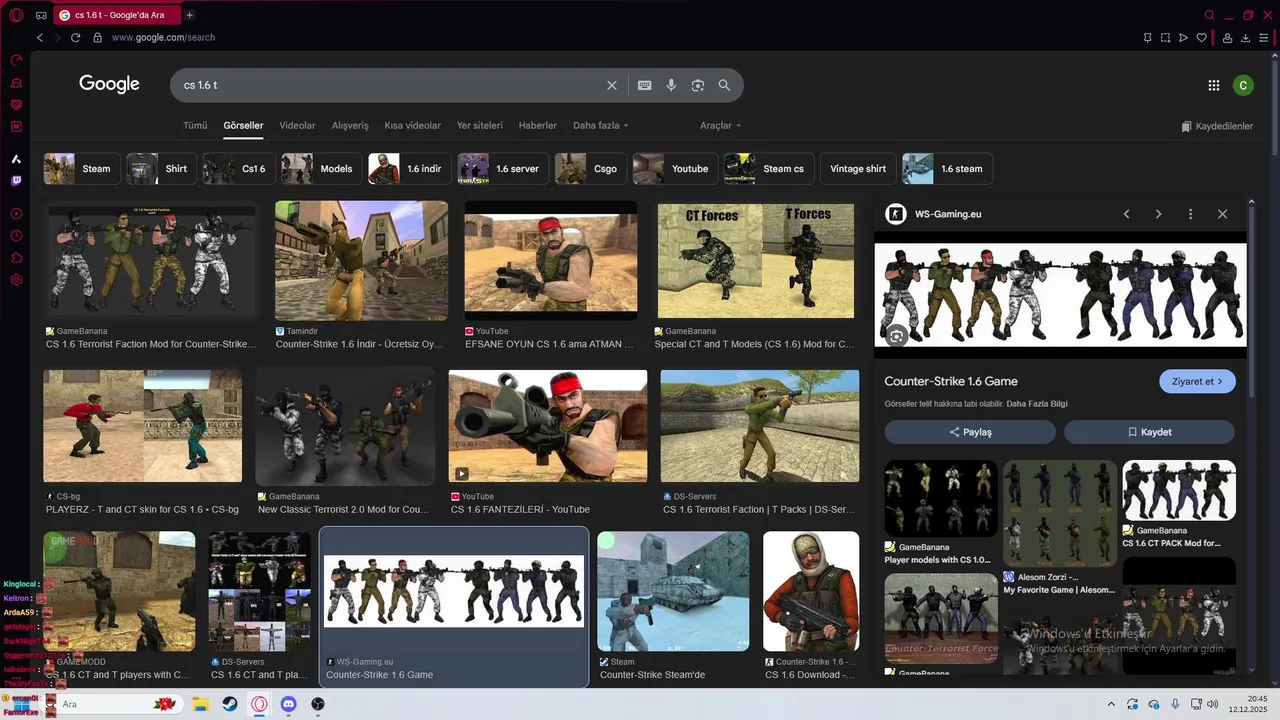Search by image with Google Lens
The image size is (1280, 720).
[698, 85]
